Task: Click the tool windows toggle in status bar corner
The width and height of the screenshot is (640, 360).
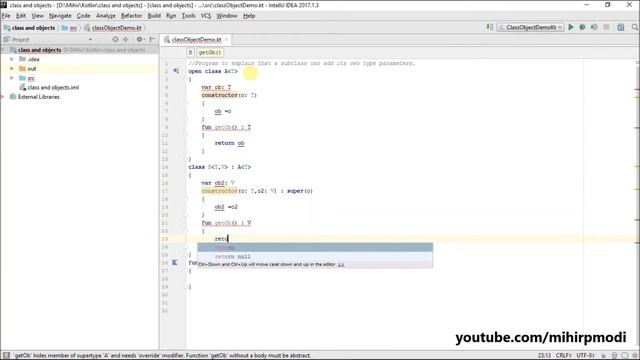Action: click(x=6, y=356)
